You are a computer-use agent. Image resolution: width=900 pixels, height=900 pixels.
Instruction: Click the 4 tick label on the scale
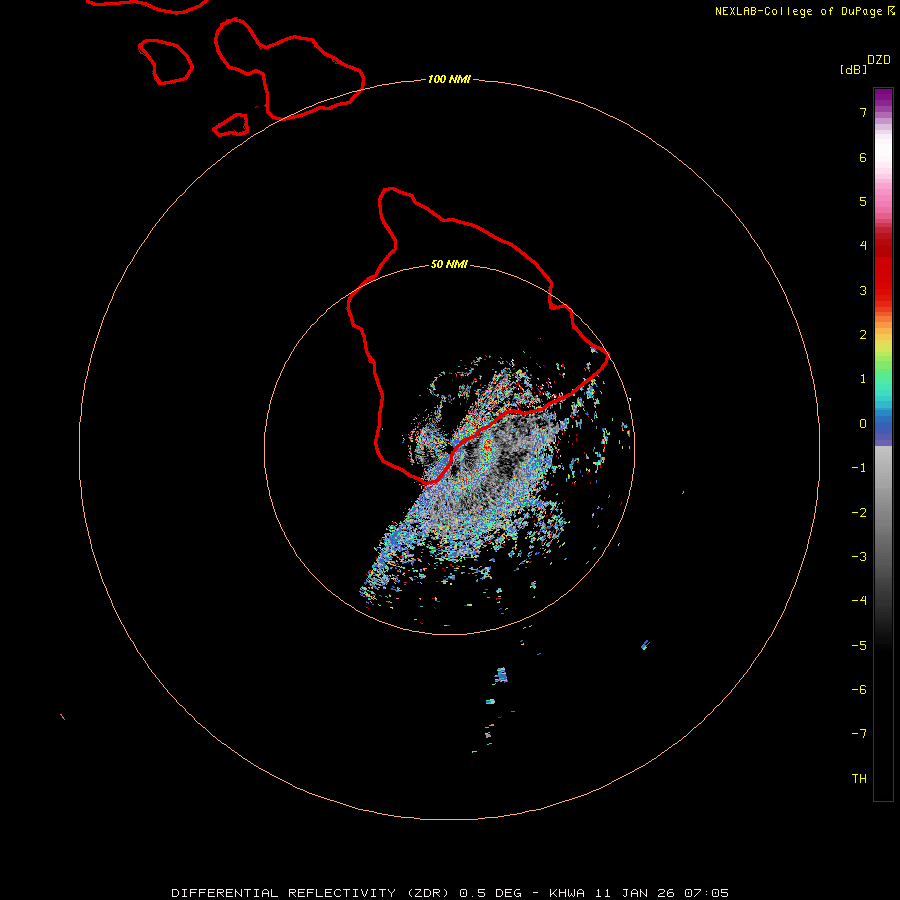863,246
